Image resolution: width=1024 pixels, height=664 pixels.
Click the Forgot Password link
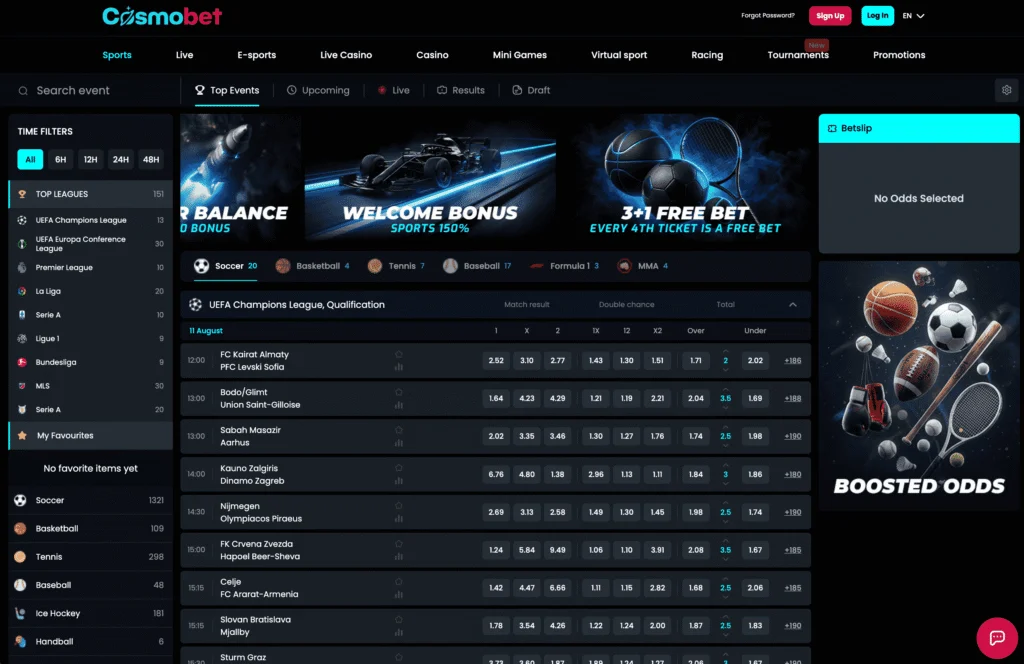pos(767,16)
